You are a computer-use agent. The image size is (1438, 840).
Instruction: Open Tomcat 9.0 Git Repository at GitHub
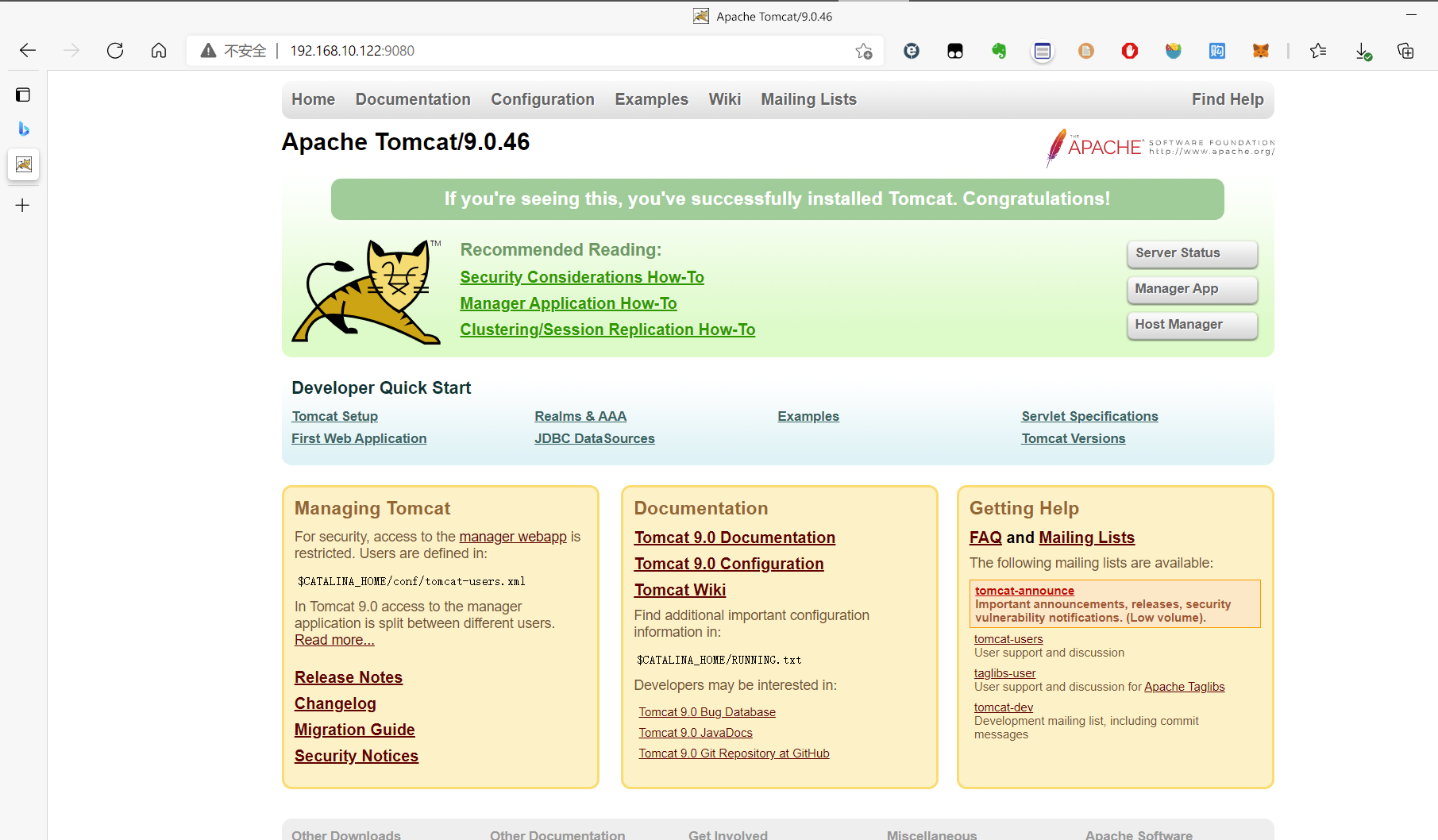coord(734,753)
